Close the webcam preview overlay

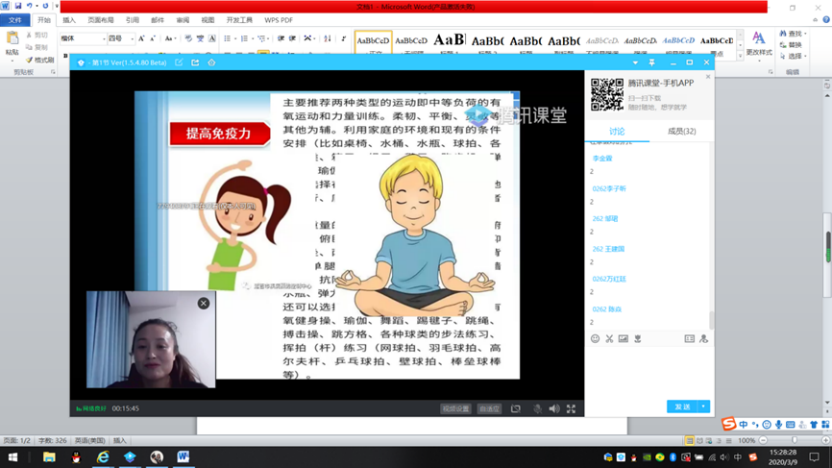pos(203,303)
